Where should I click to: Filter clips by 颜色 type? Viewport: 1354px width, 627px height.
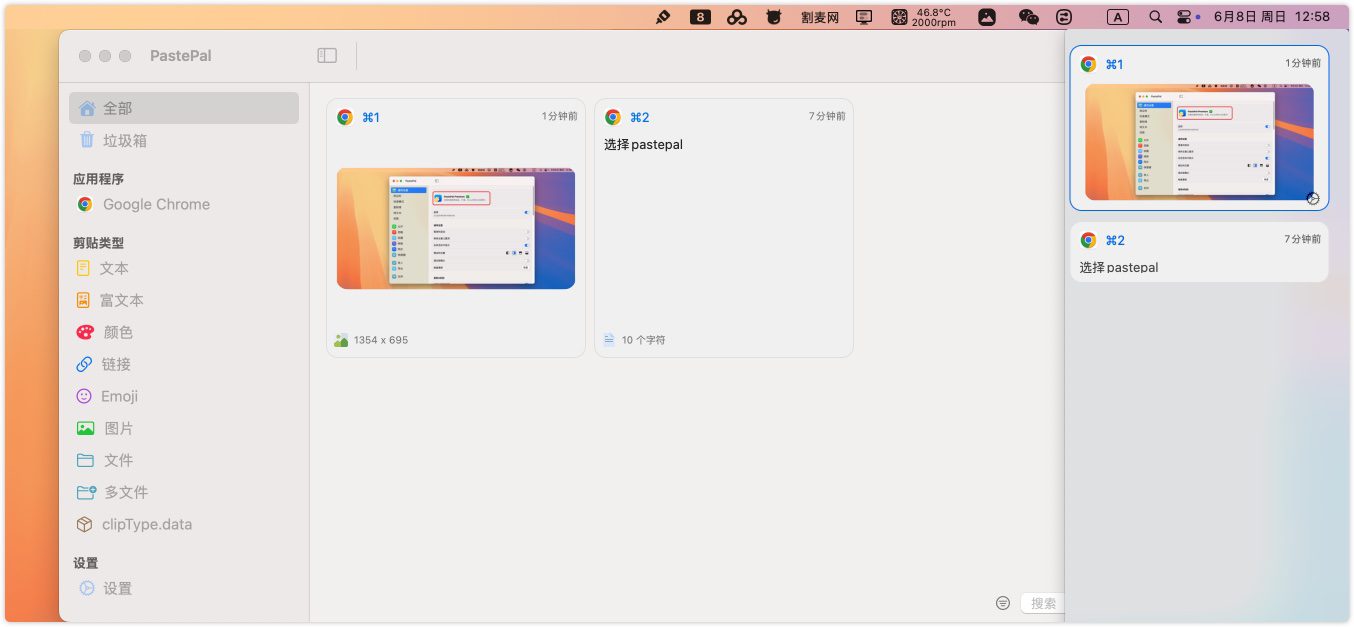click(184, 332)
